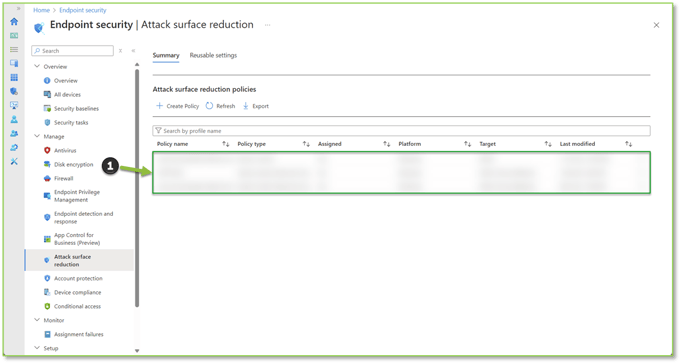Go to Home breadcrumb link
This screenshot has height=364, width=681.
(x=42, y=10)
